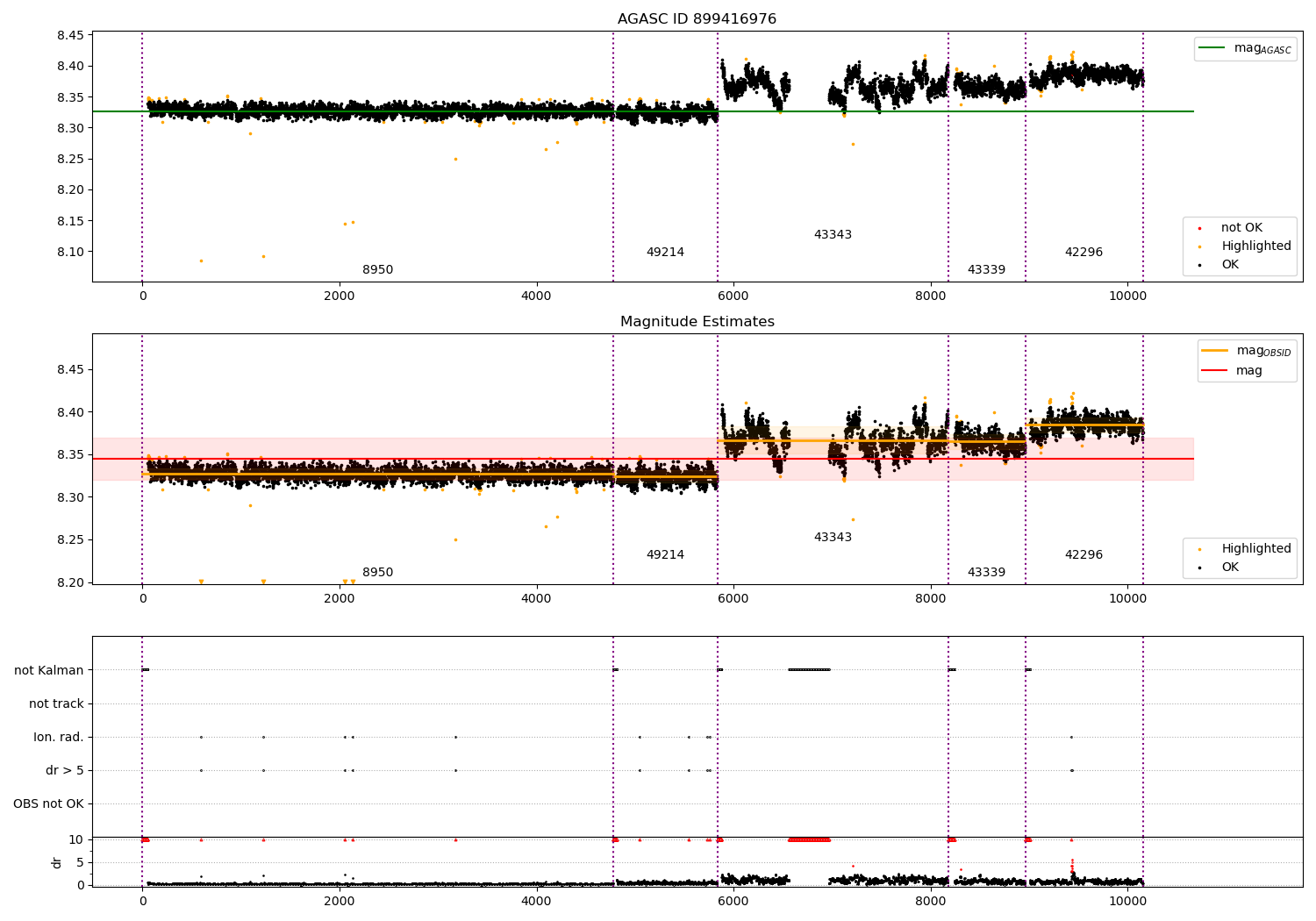
Task: Click the 8950 obsid label in top plot
Action: [377, 270]
